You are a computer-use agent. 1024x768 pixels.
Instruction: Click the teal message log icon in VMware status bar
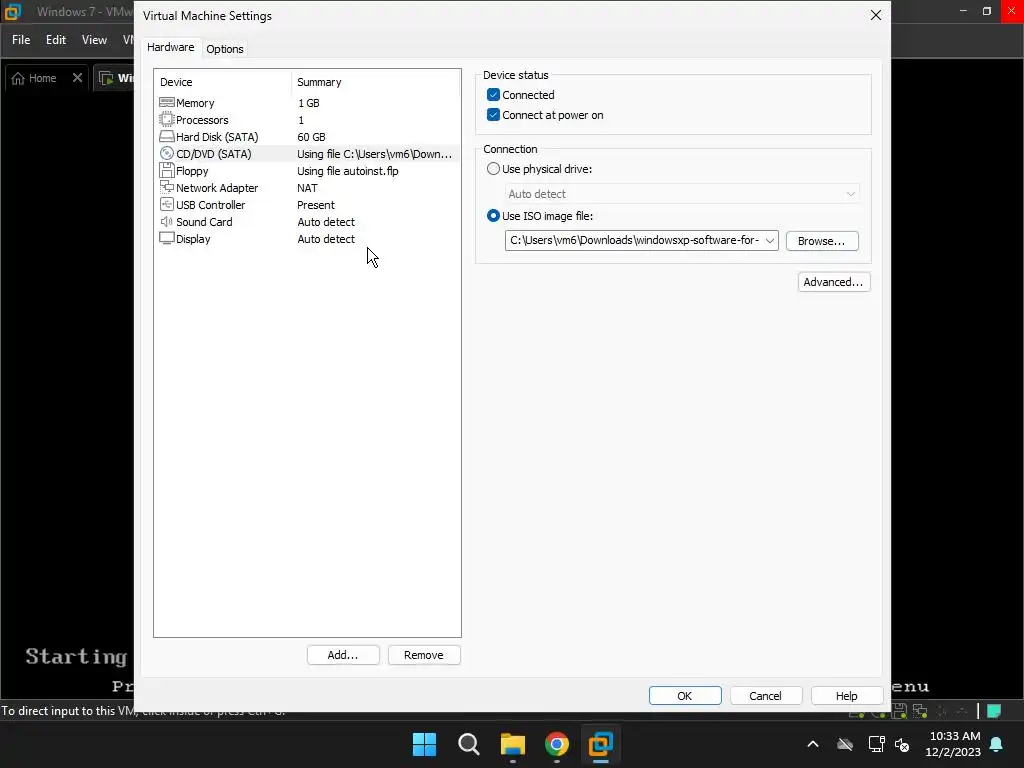[994, 711]
